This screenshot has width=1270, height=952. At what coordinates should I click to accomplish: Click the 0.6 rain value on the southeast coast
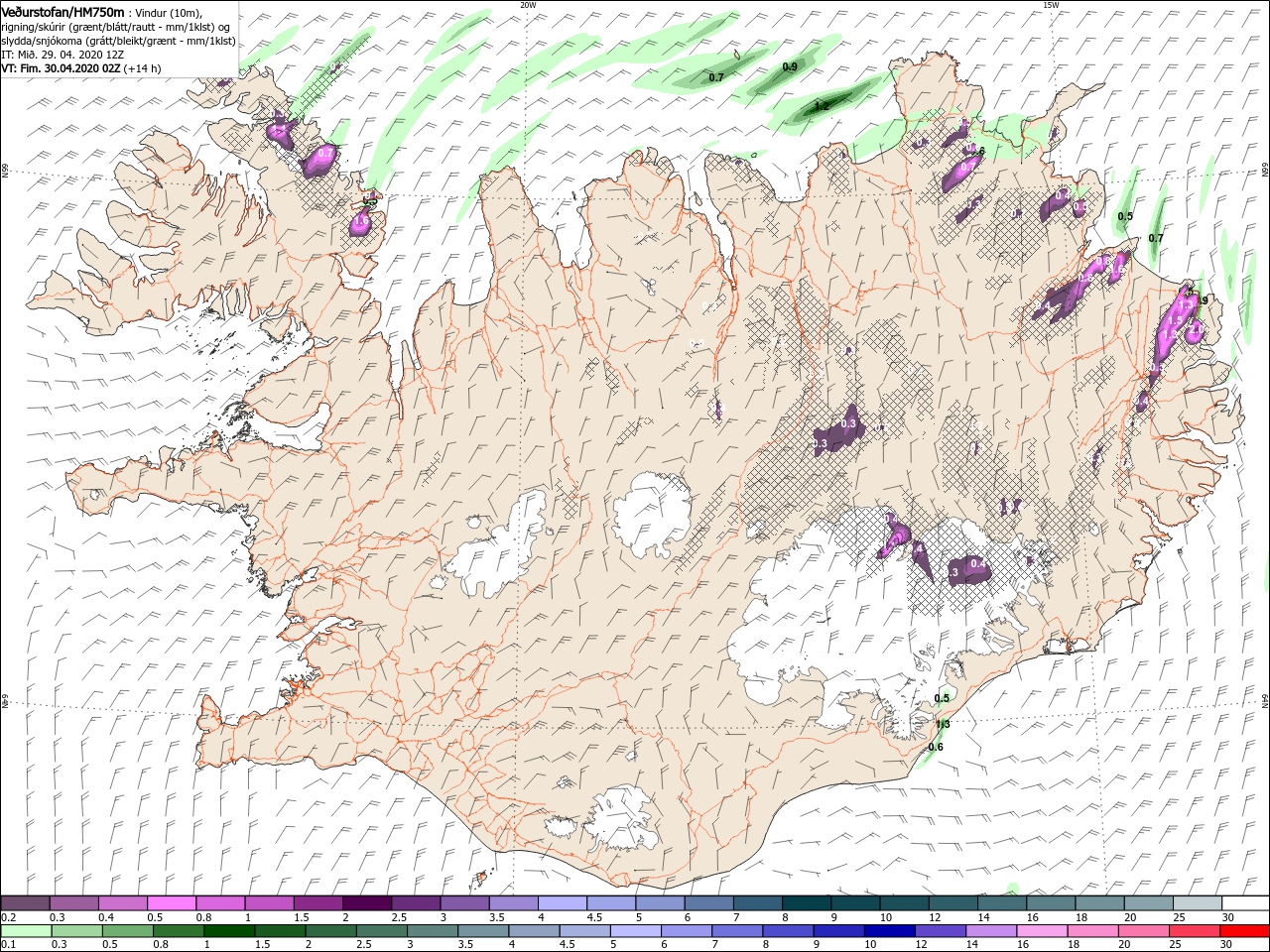935,747
